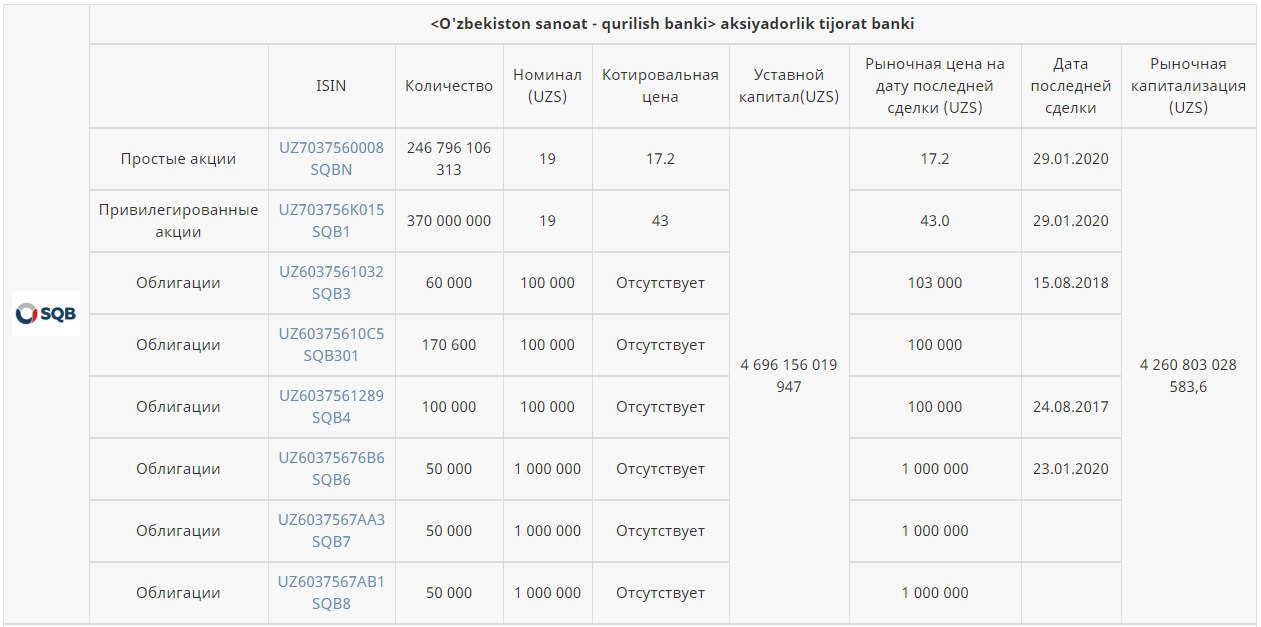The image size is (1261, 627).
Task: Click the Номинал (UZS) column header
Action: 547,86
